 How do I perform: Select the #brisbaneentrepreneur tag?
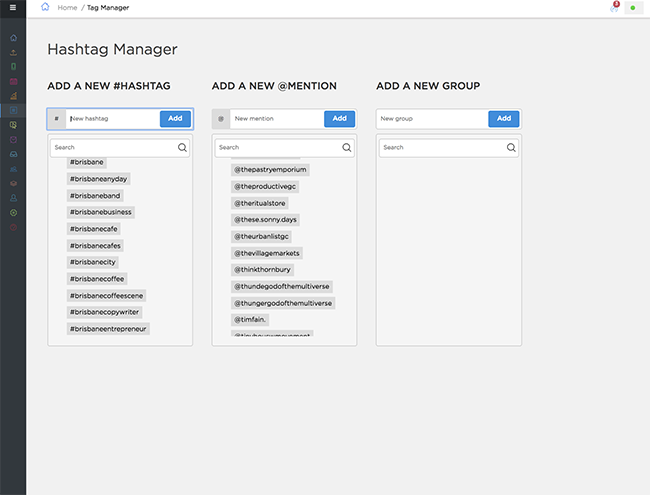108,329
